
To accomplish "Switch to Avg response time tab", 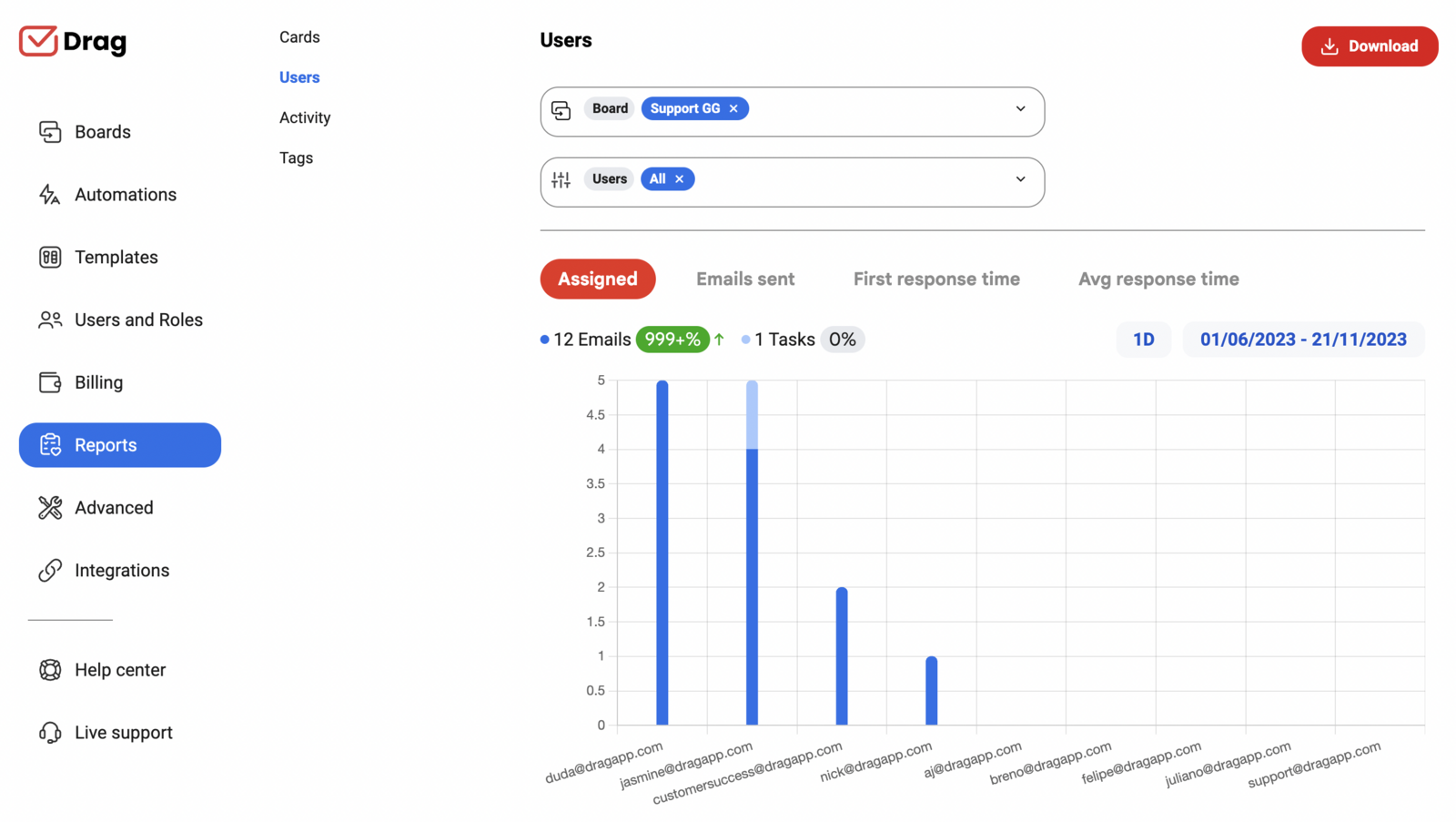I will click(1158, 279).
